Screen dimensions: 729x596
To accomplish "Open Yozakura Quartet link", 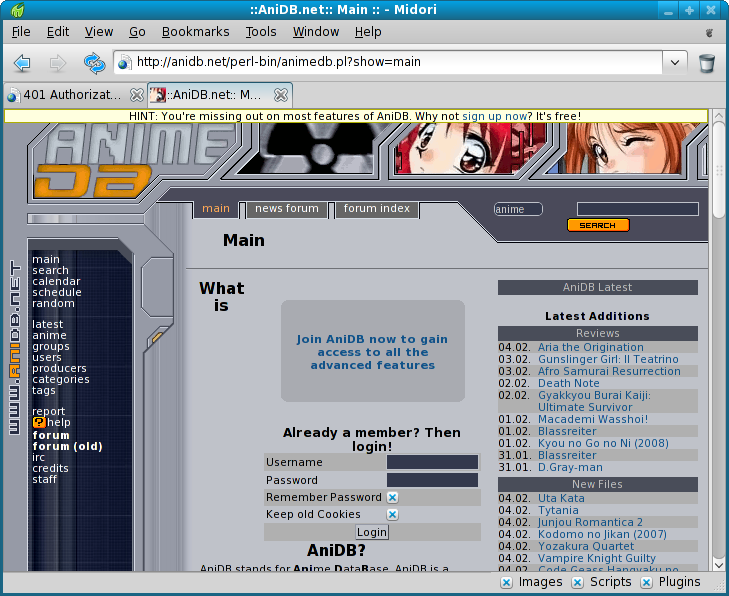I will (586, 546).
